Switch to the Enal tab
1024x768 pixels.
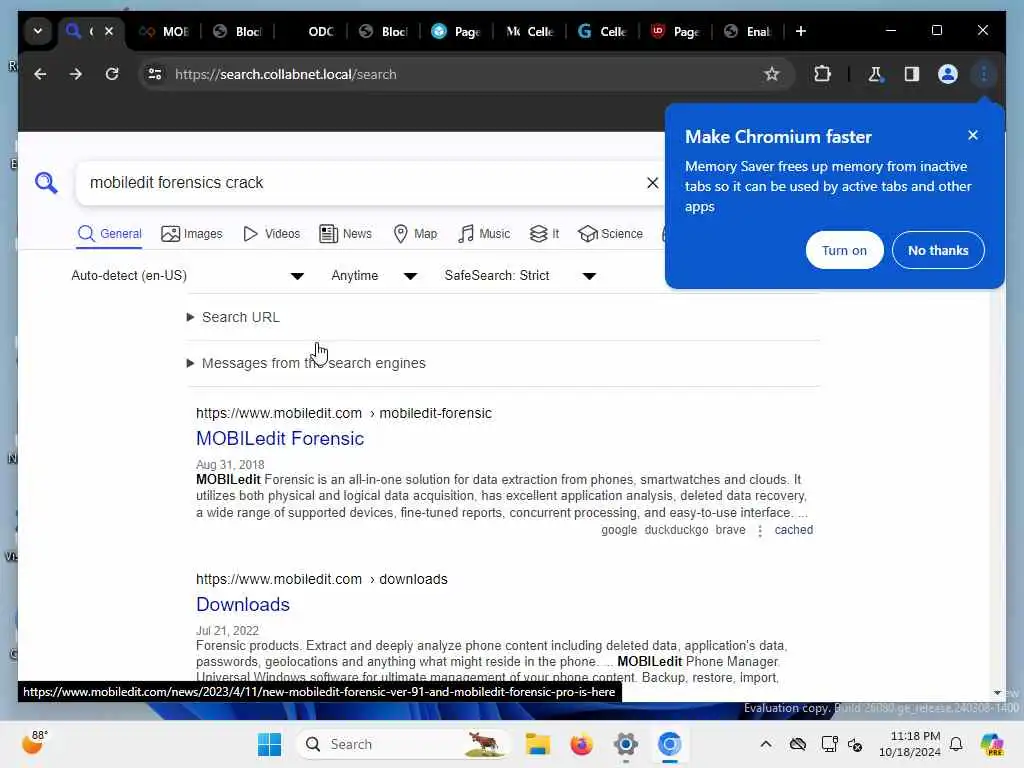[748, 31]
